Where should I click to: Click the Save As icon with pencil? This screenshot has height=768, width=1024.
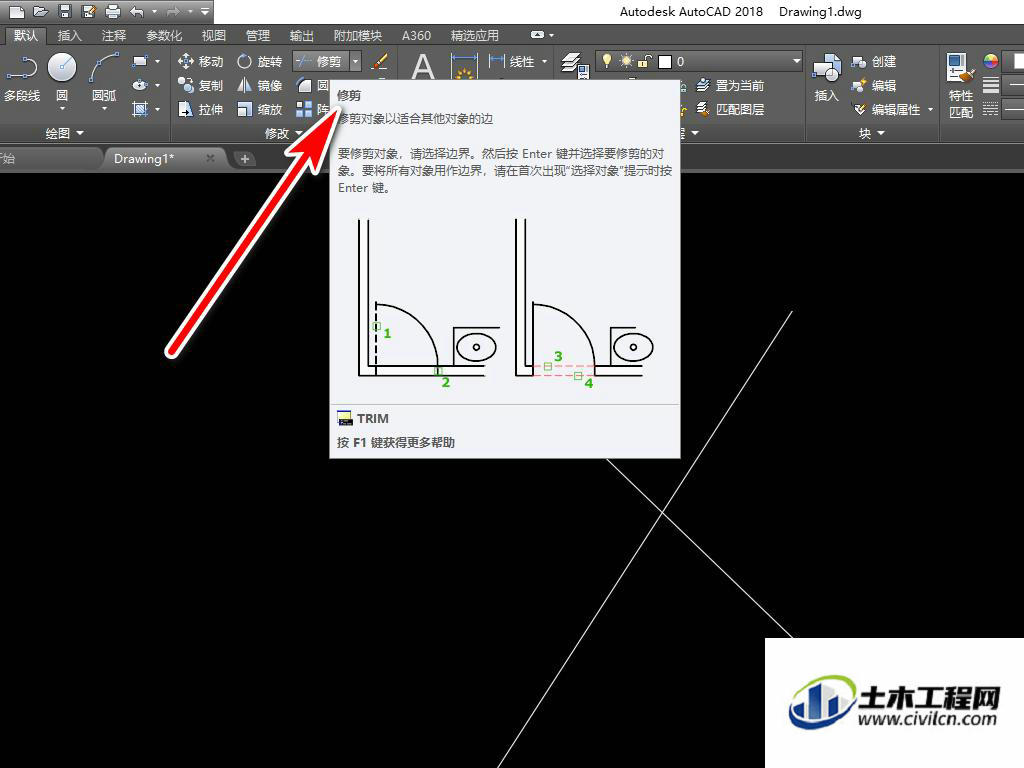coord(89,11)
